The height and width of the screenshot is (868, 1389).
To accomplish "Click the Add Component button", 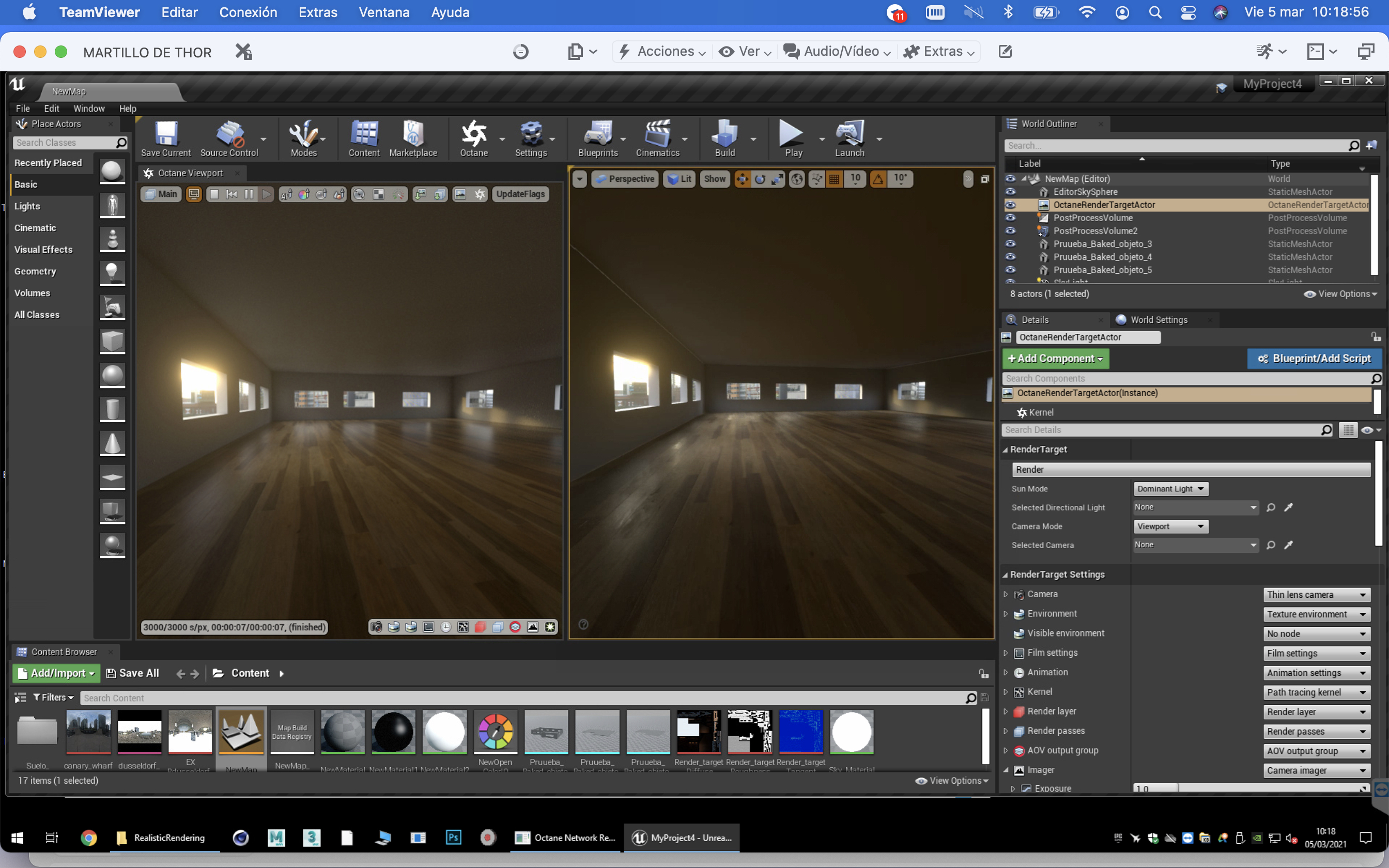I will tap(1055, 358).
